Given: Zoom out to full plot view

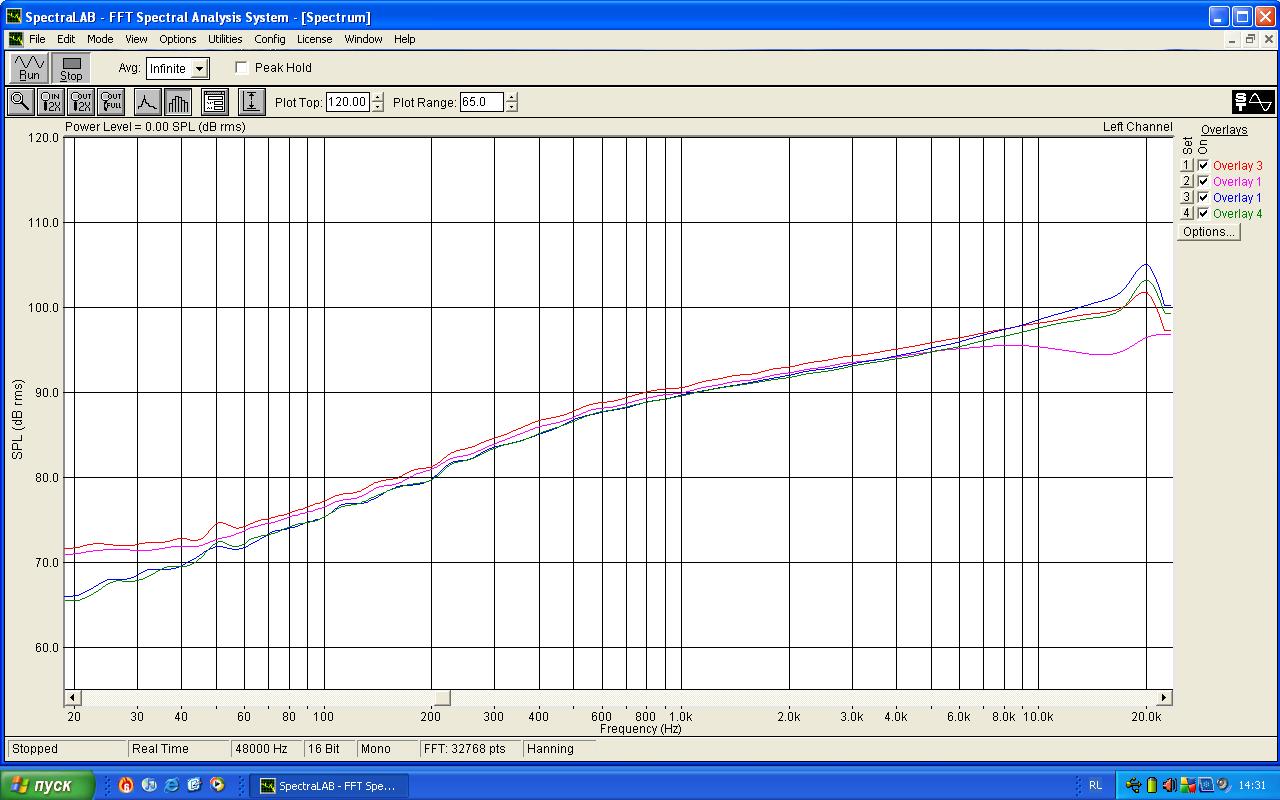Looking at the screenshot, I should click(111, 102).
